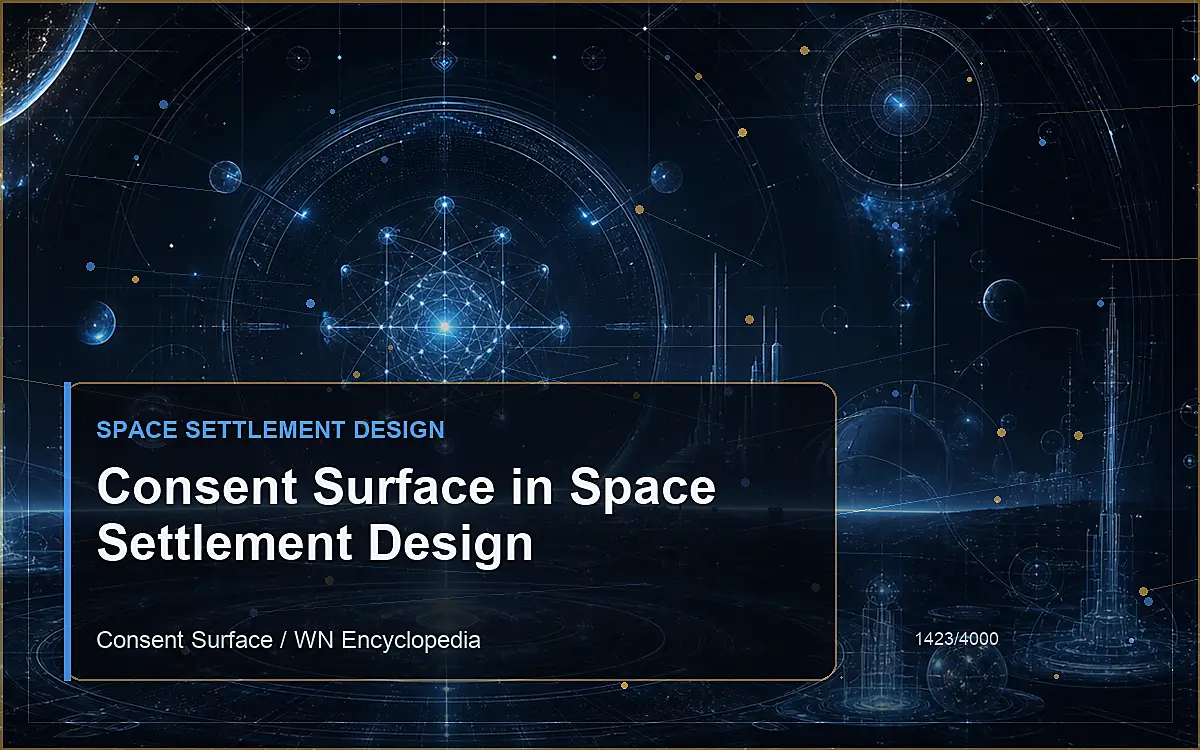Click the "Consent Surface in Space Settlement Design" title
This screenshot has height=750, width=1200.
click(406, 515)
